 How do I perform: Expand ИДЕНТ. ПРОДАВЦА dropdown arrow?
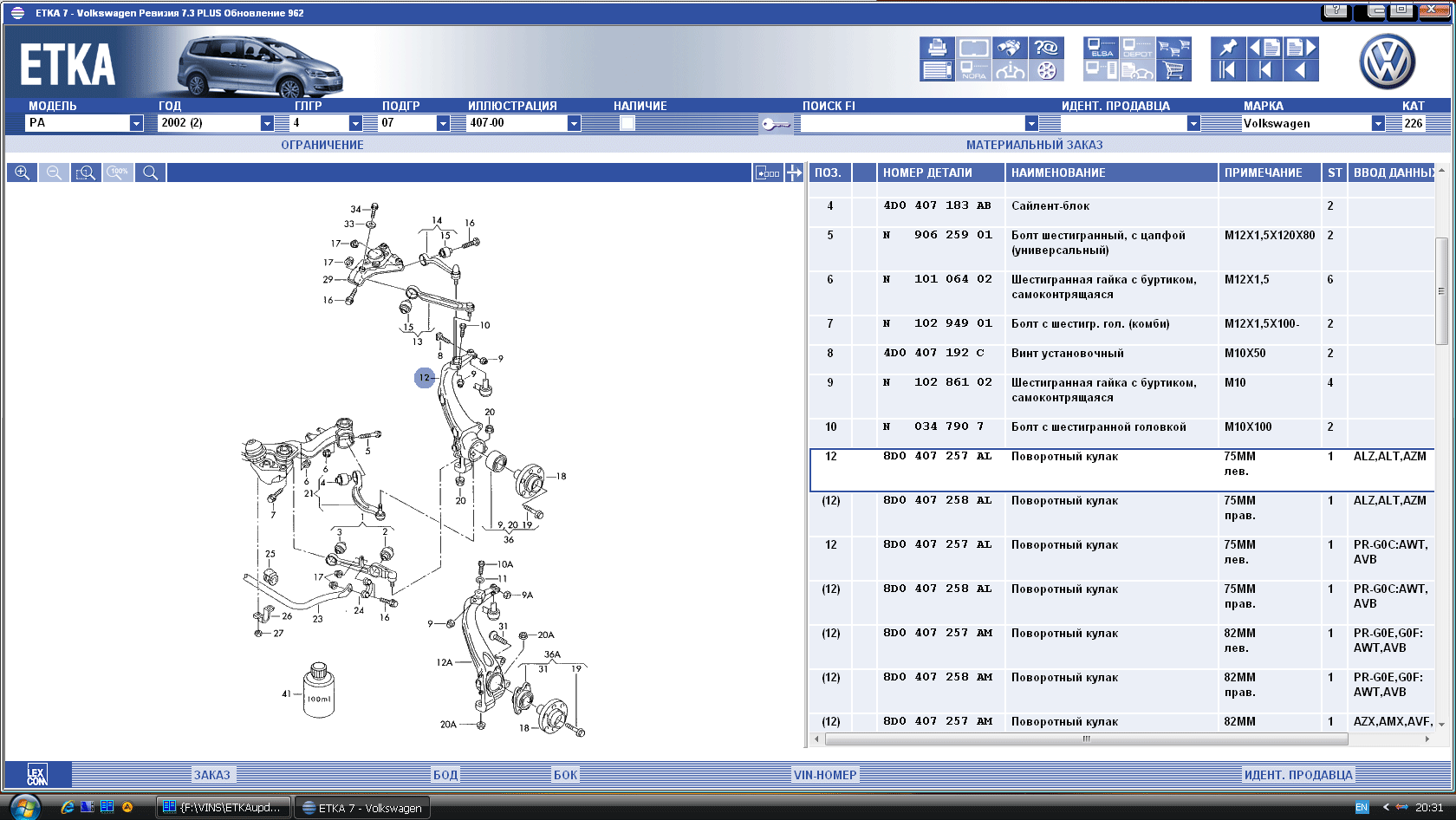(x=1193, y=123)
